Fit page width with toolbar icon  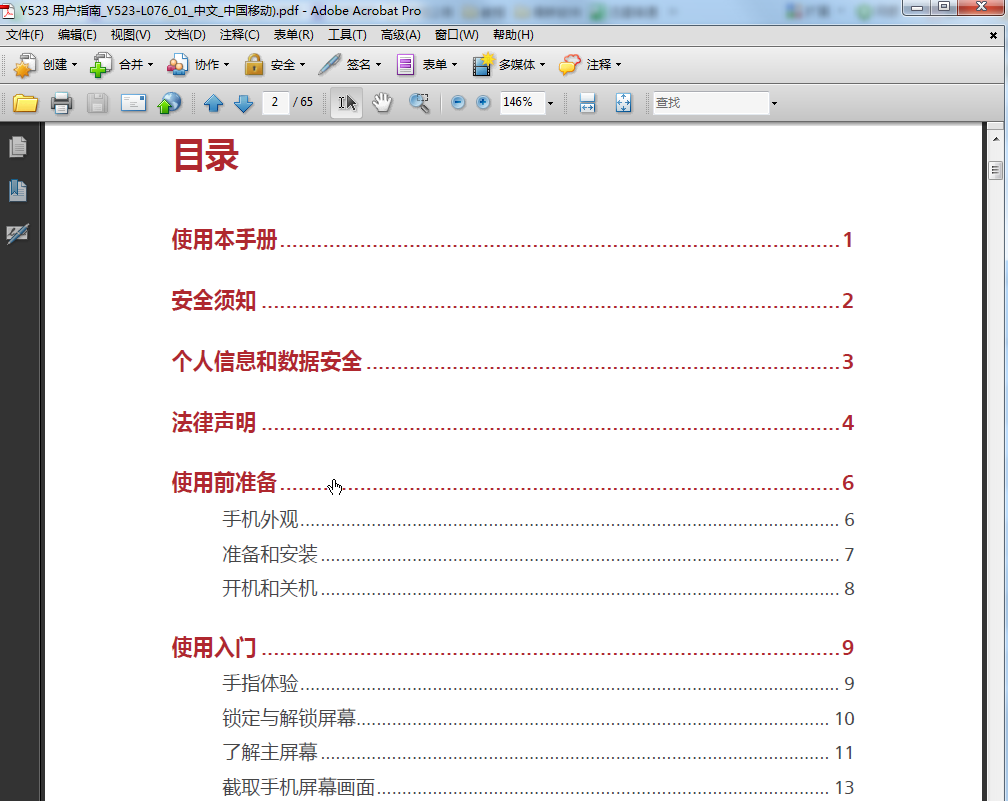pyautogui.click(x=588, y=102)
